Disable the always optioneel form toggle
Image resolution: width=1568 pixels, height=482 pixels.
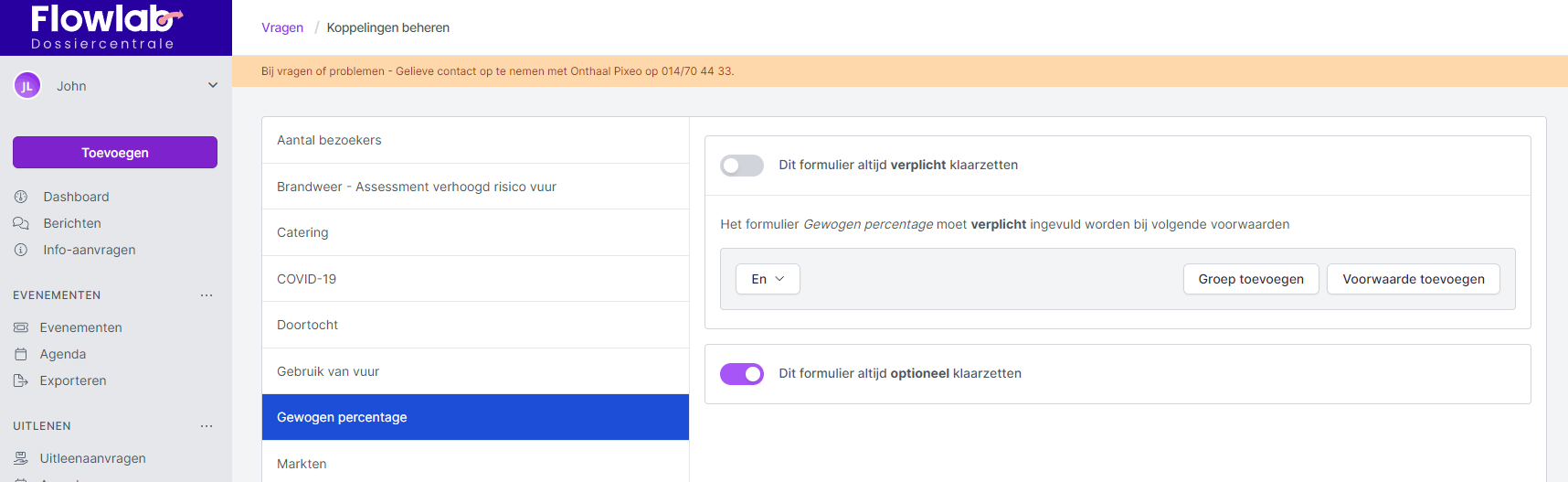(x=742, y=374)
